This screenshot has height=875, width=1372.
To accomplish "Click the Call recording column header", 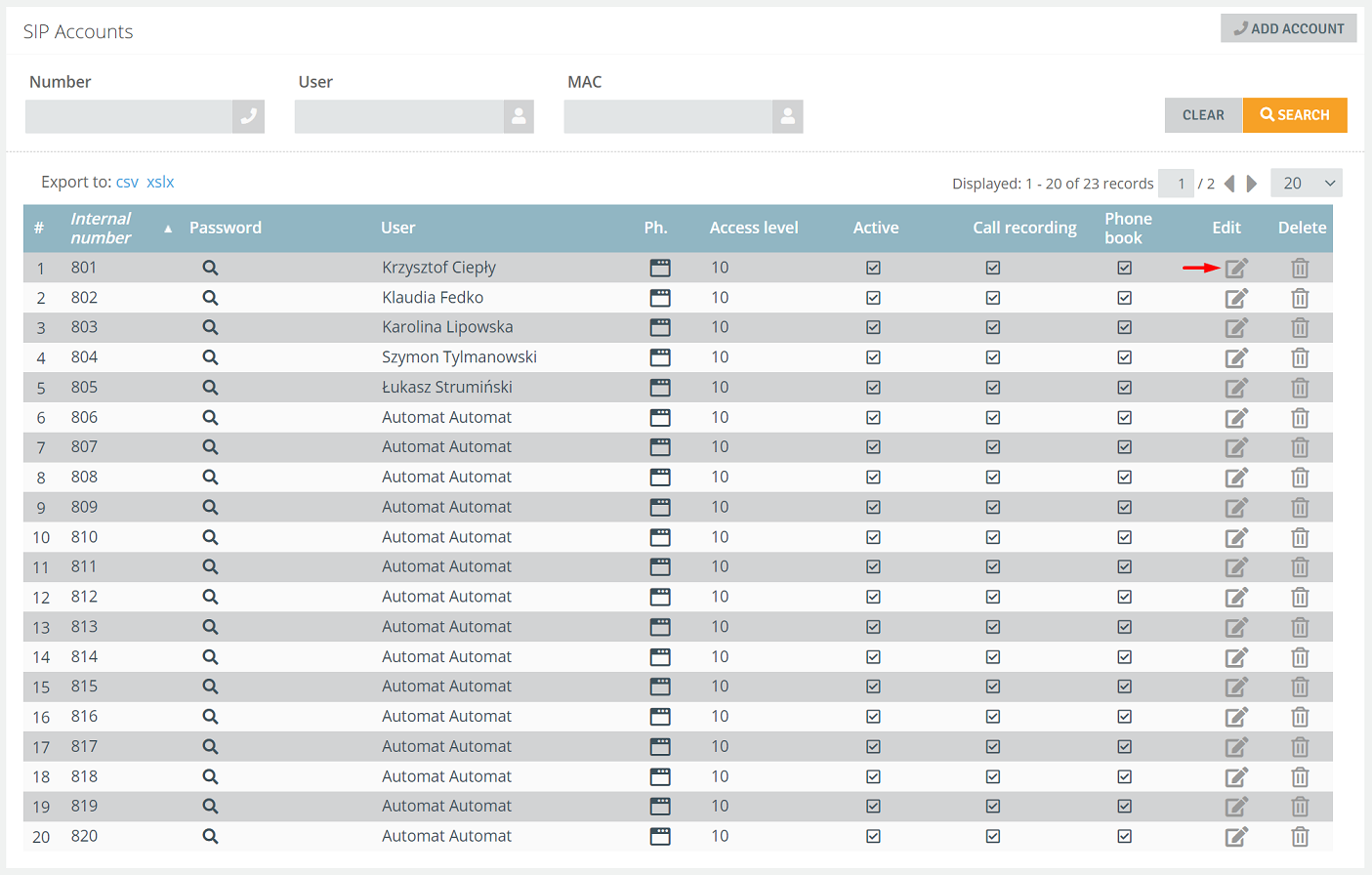I will tap(1024, 228).
